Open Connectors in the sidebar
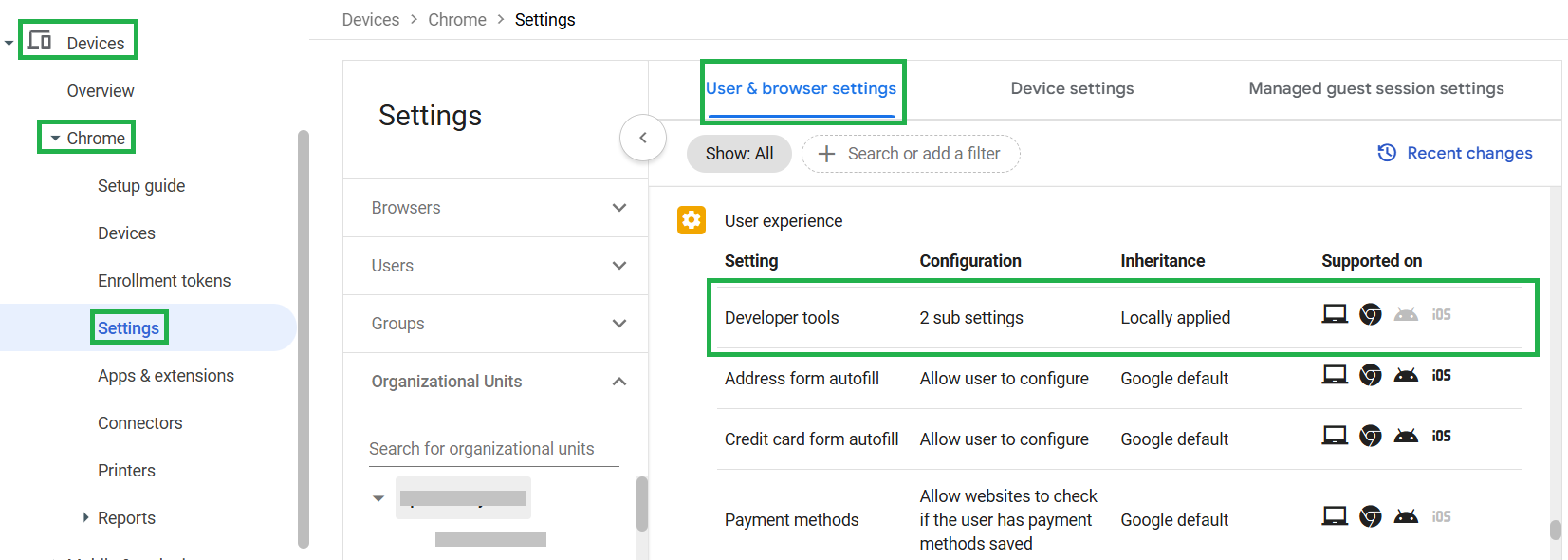Image resolution: width=1568 pixels, height=560 pixels. (x=140, y=423)
